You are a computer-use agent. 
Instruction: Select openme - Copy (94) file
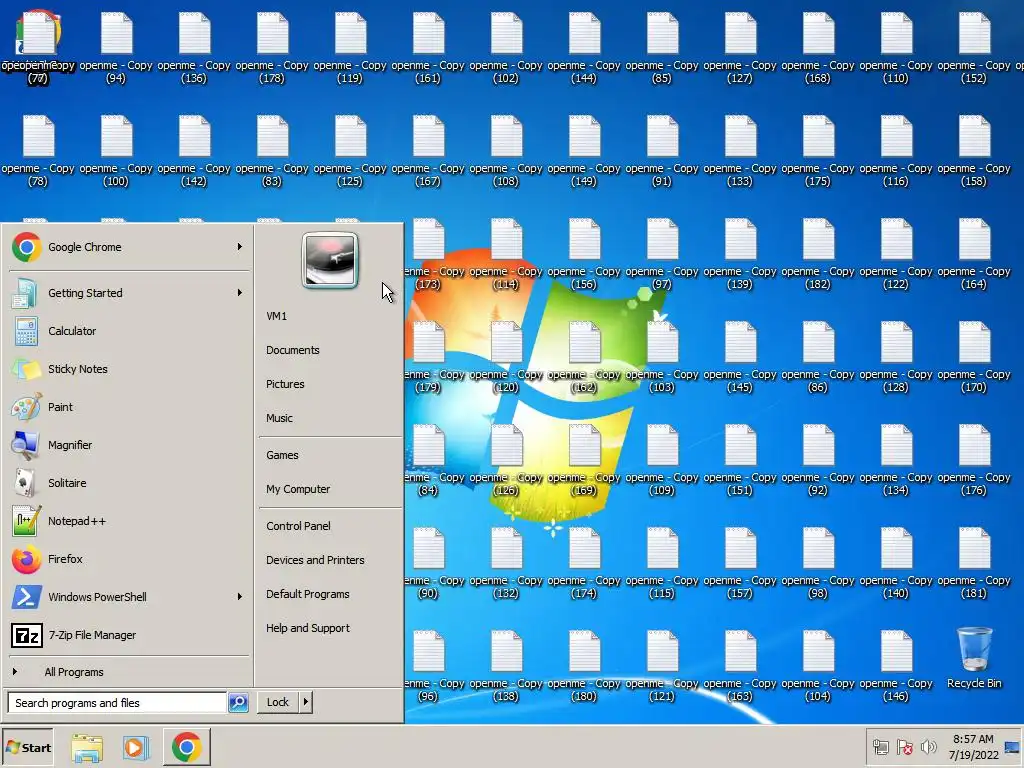click(116, 49)
